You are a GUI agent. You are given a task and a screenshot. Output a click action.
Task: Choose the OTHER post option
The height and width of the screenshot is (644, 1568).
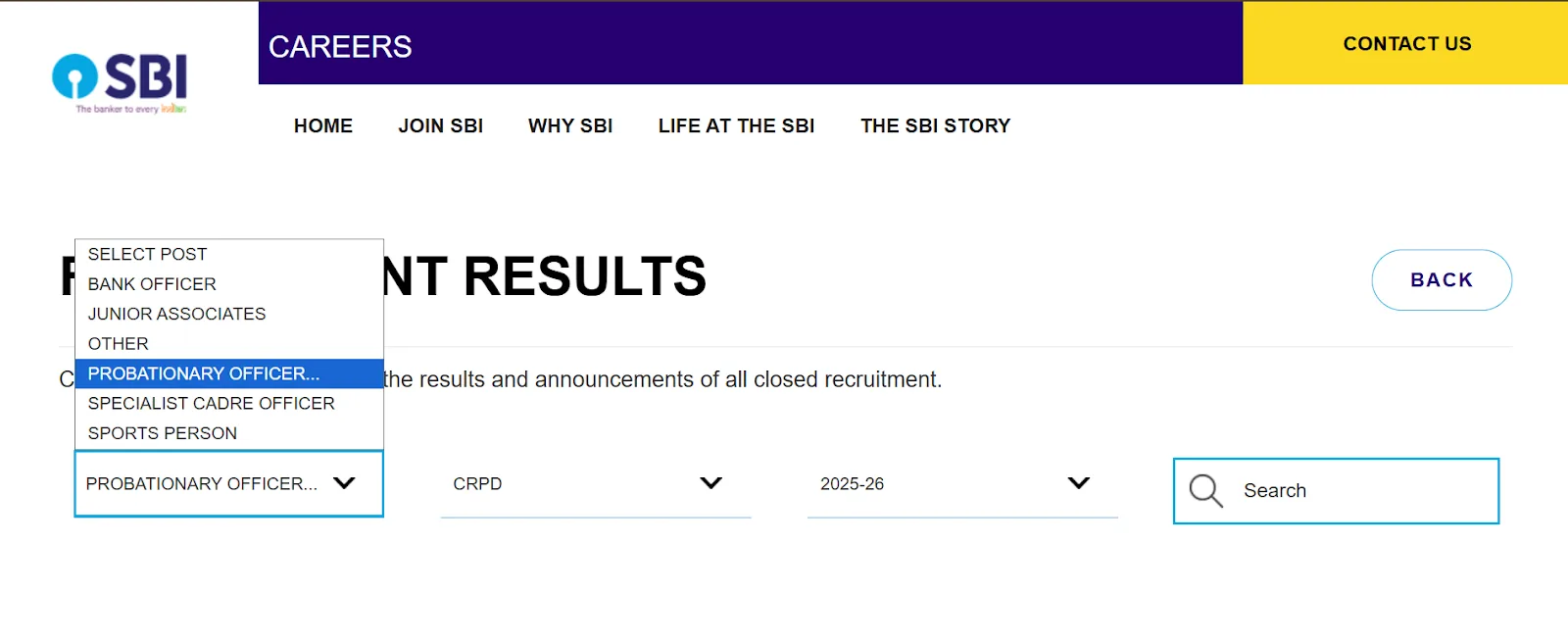coord(117,343)
